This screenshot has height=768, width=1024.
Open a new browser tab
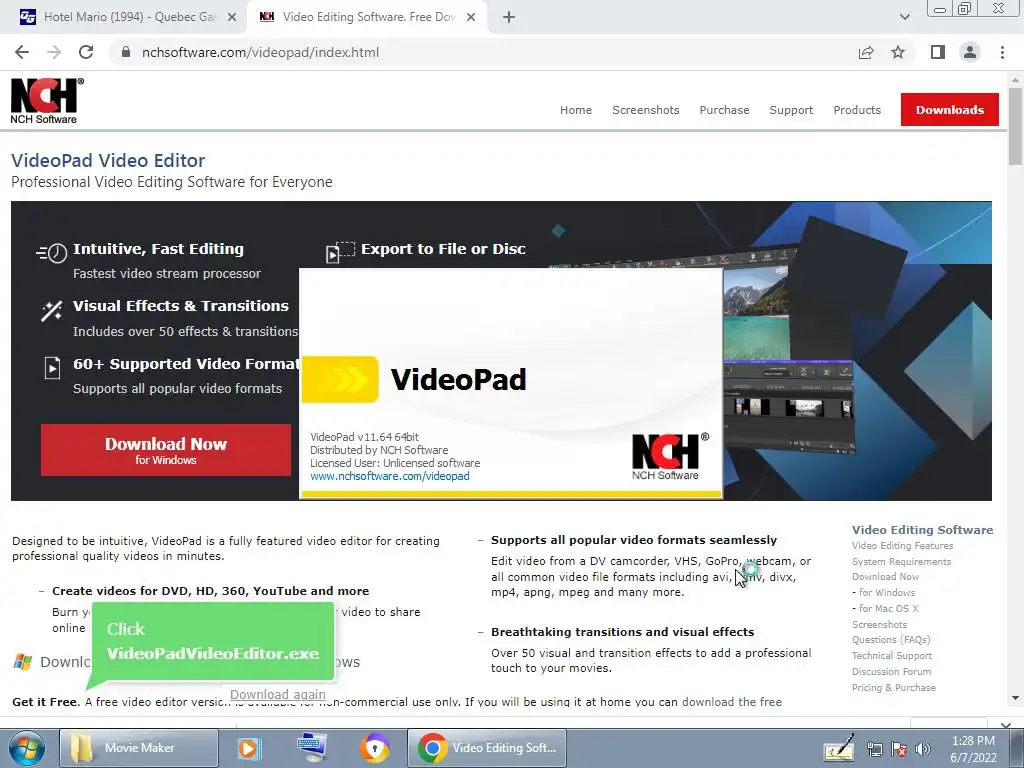pos(509,17)
